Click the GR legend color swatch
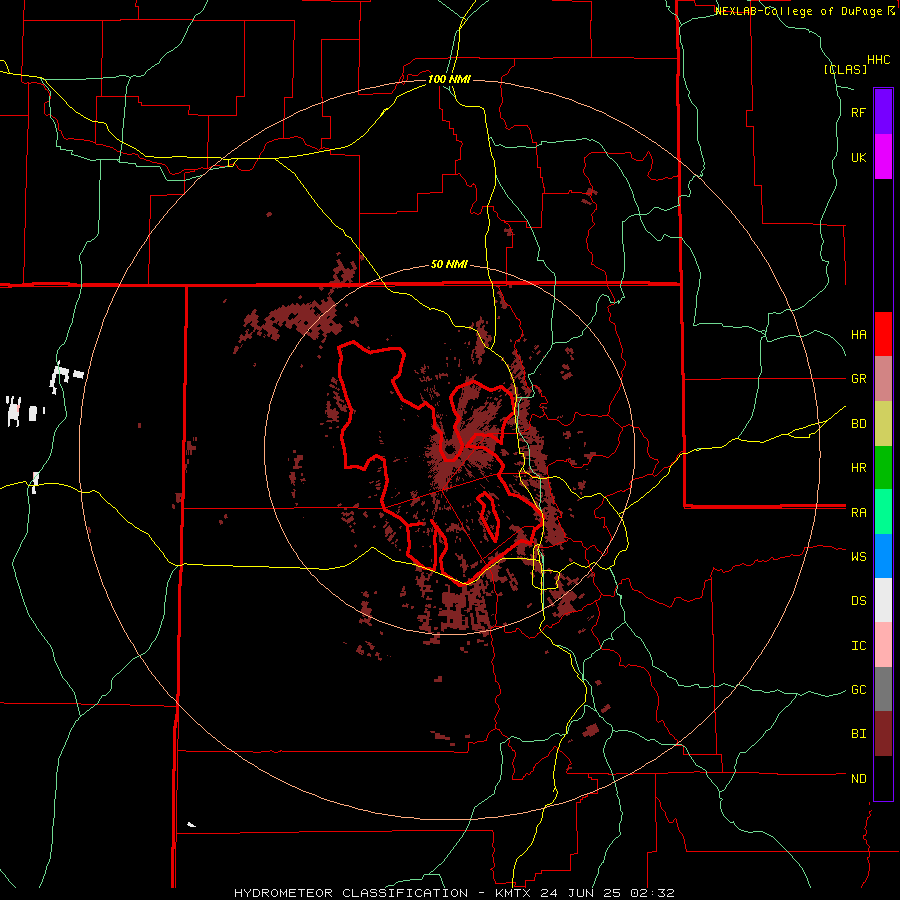Viewport: 900px width, 900px height. click(x=883, y=379)
